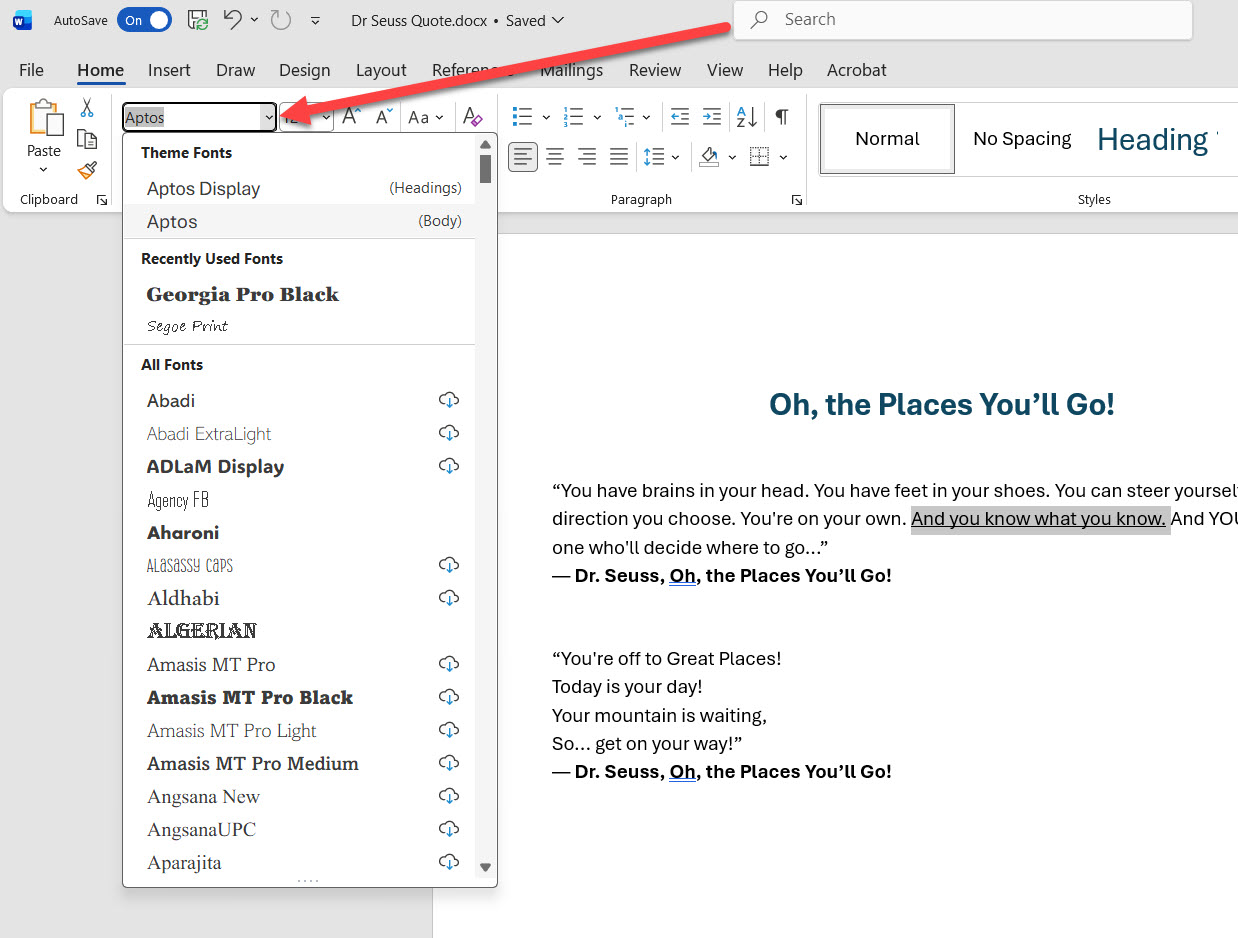Choose Aptos Display headings font
Screen dimensions: 1238x938
pos(299,188)
